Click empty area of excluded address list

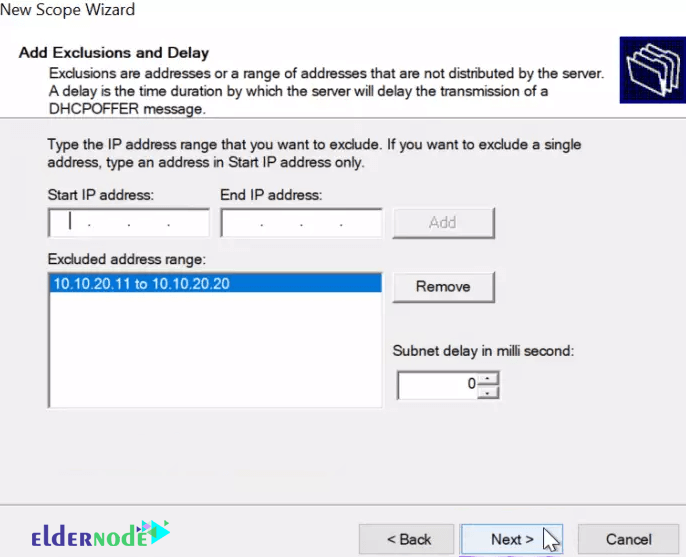tap(215, 350)
